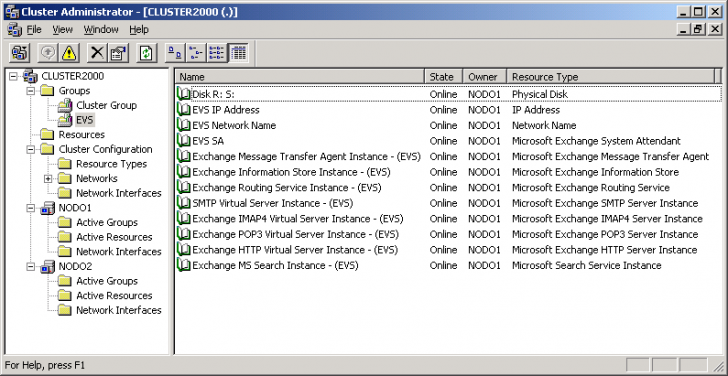Open Properties using the toolbar icon
The width and height of the screenshot is (728, 376).
point(118,52)
